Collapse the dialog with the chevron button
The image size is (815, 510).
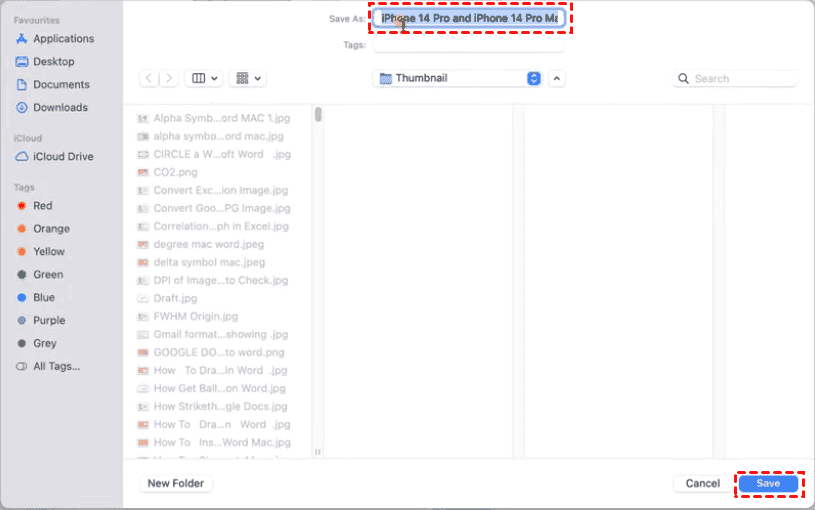point(557,79)
